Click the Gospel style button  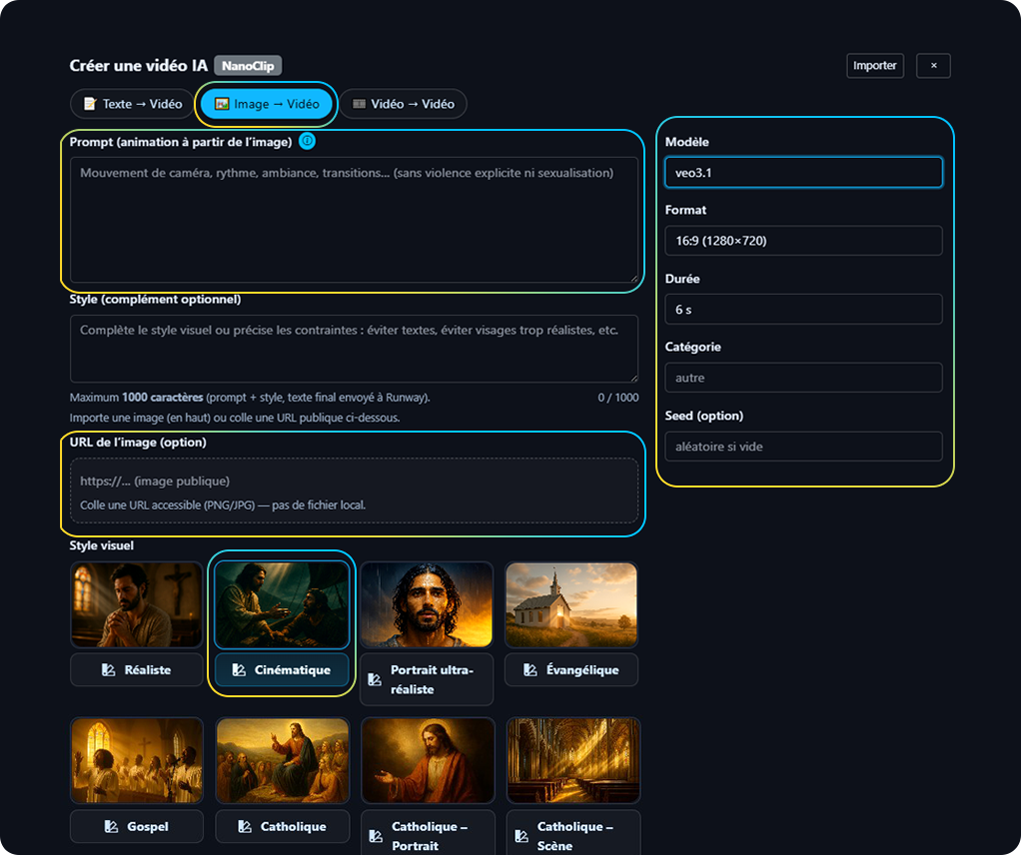pyautogui.click(x=136, y=827)
